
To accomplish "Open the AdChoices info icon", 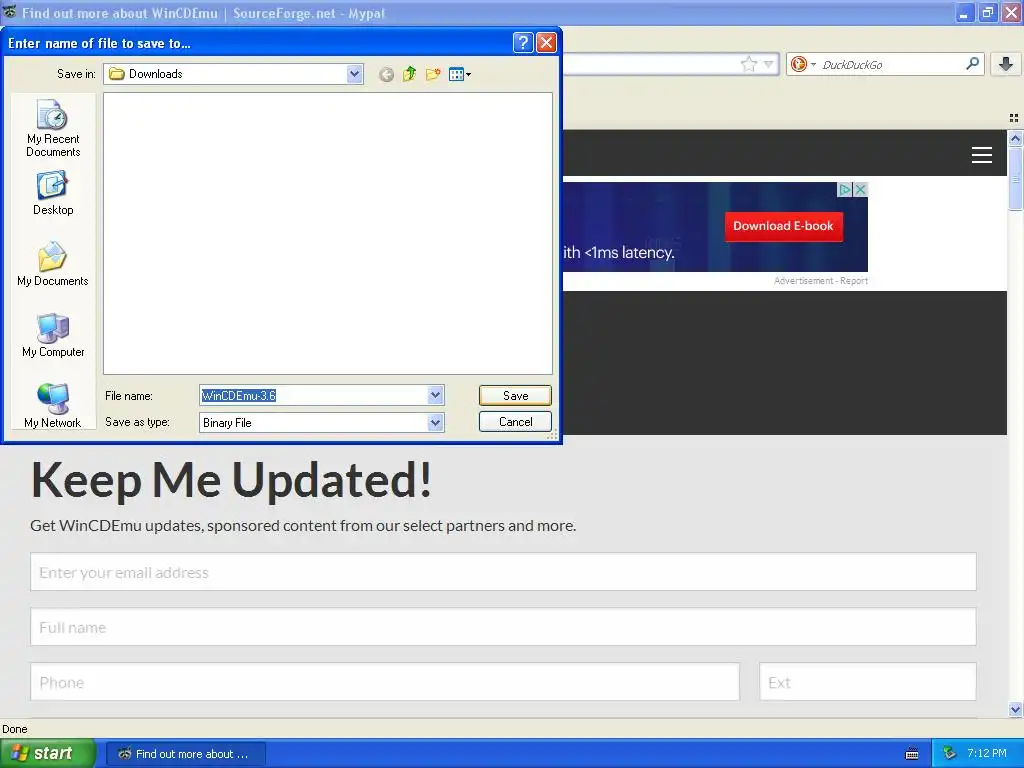I will (x=846, y=189).
